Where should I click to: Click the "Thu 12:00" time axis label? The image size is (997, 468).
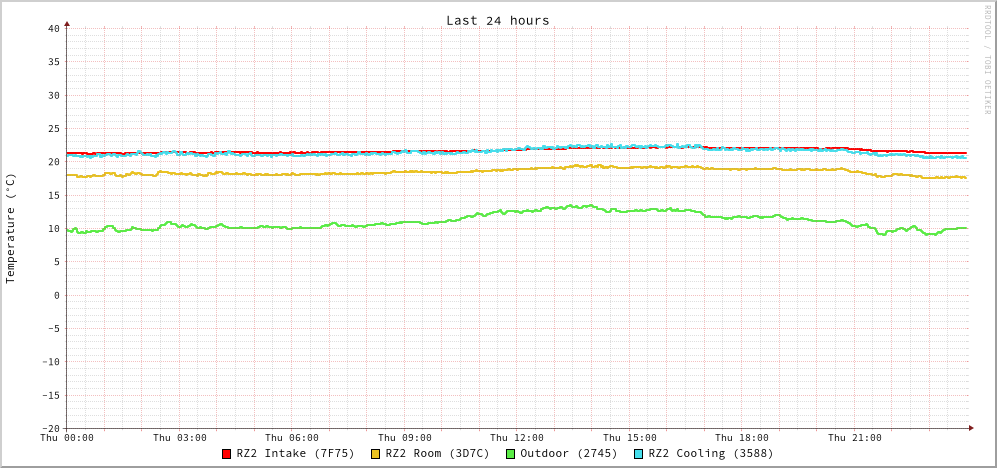tap(517, 438)
